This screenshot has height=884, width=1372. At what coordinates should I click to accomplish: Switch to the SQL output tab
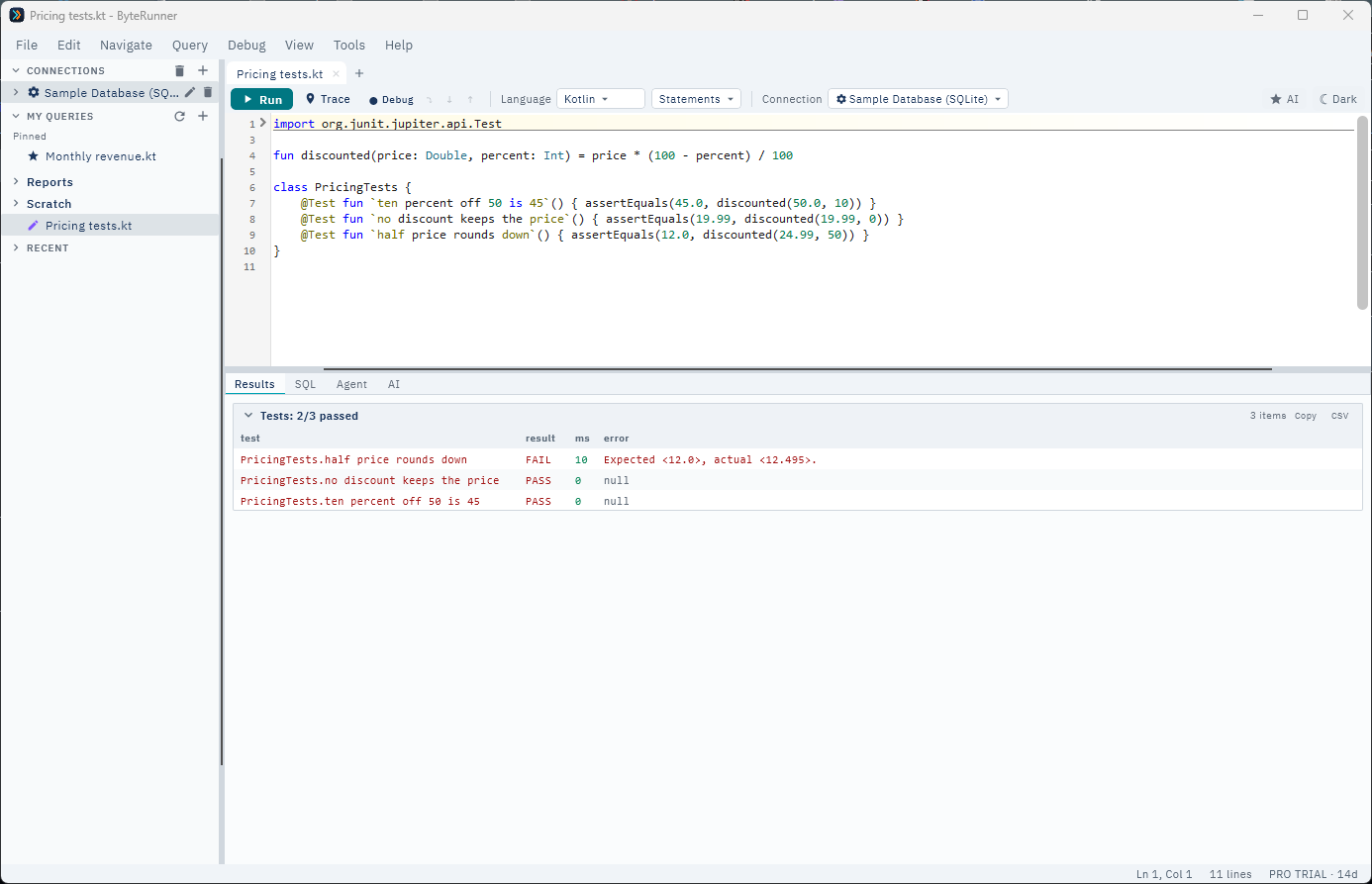click(x=305, y=384)
